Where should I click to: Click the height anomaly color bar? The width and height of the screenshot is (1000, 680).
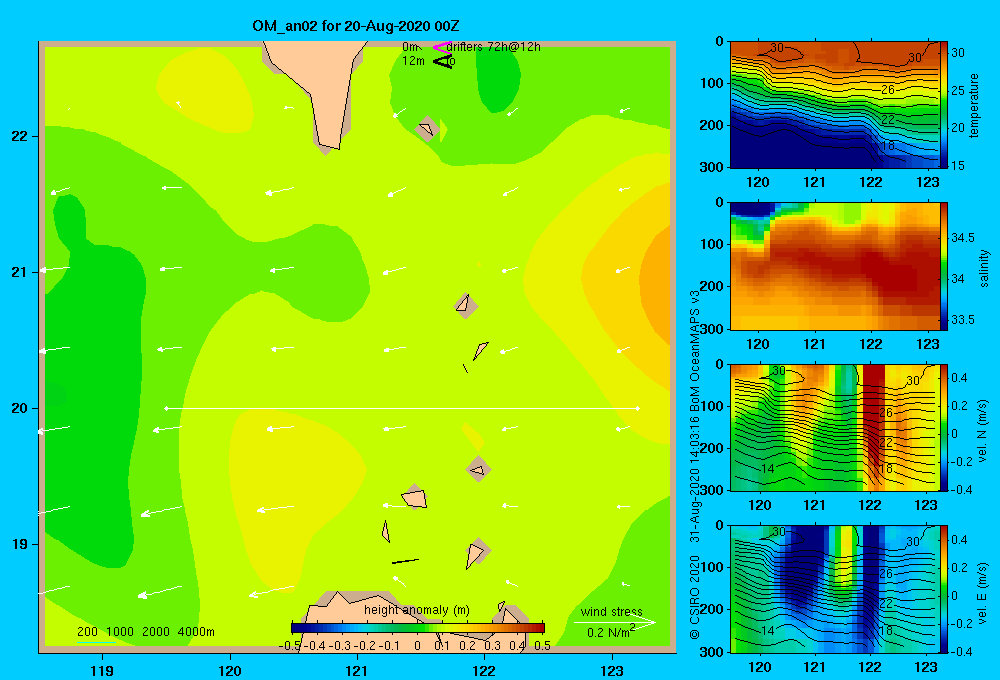pos(417,628)
